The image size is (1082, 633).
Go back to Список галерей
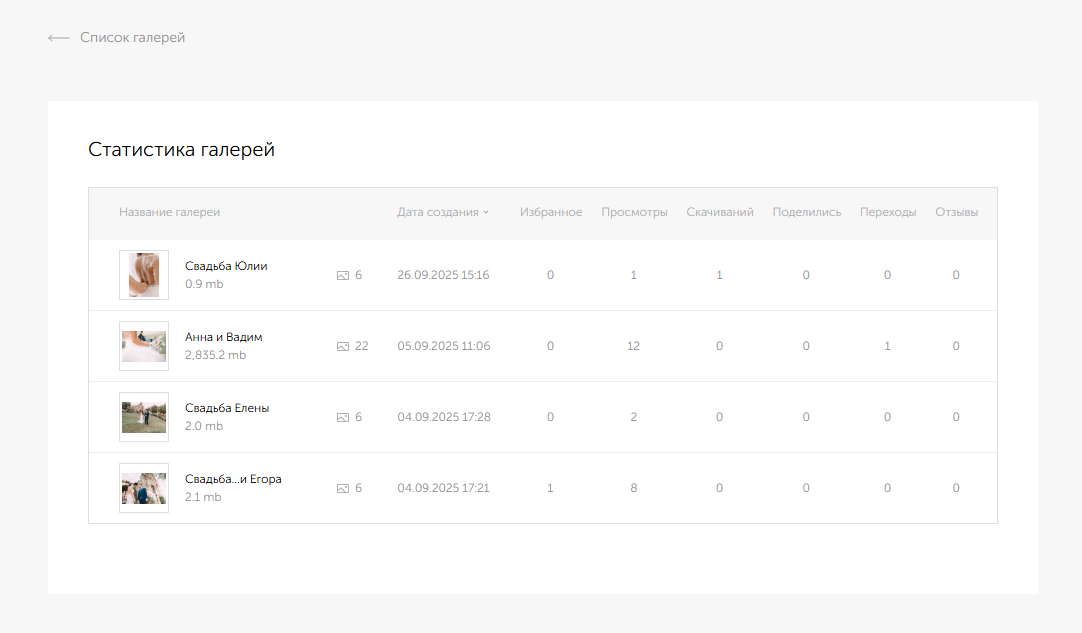(132, 38)
